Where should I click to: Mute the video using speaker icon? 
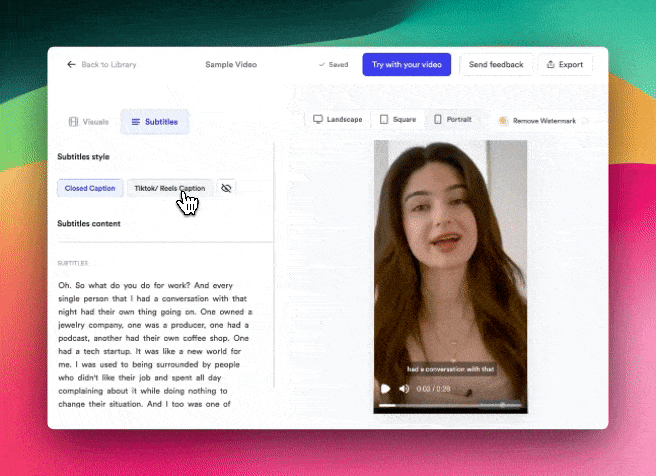404,389
